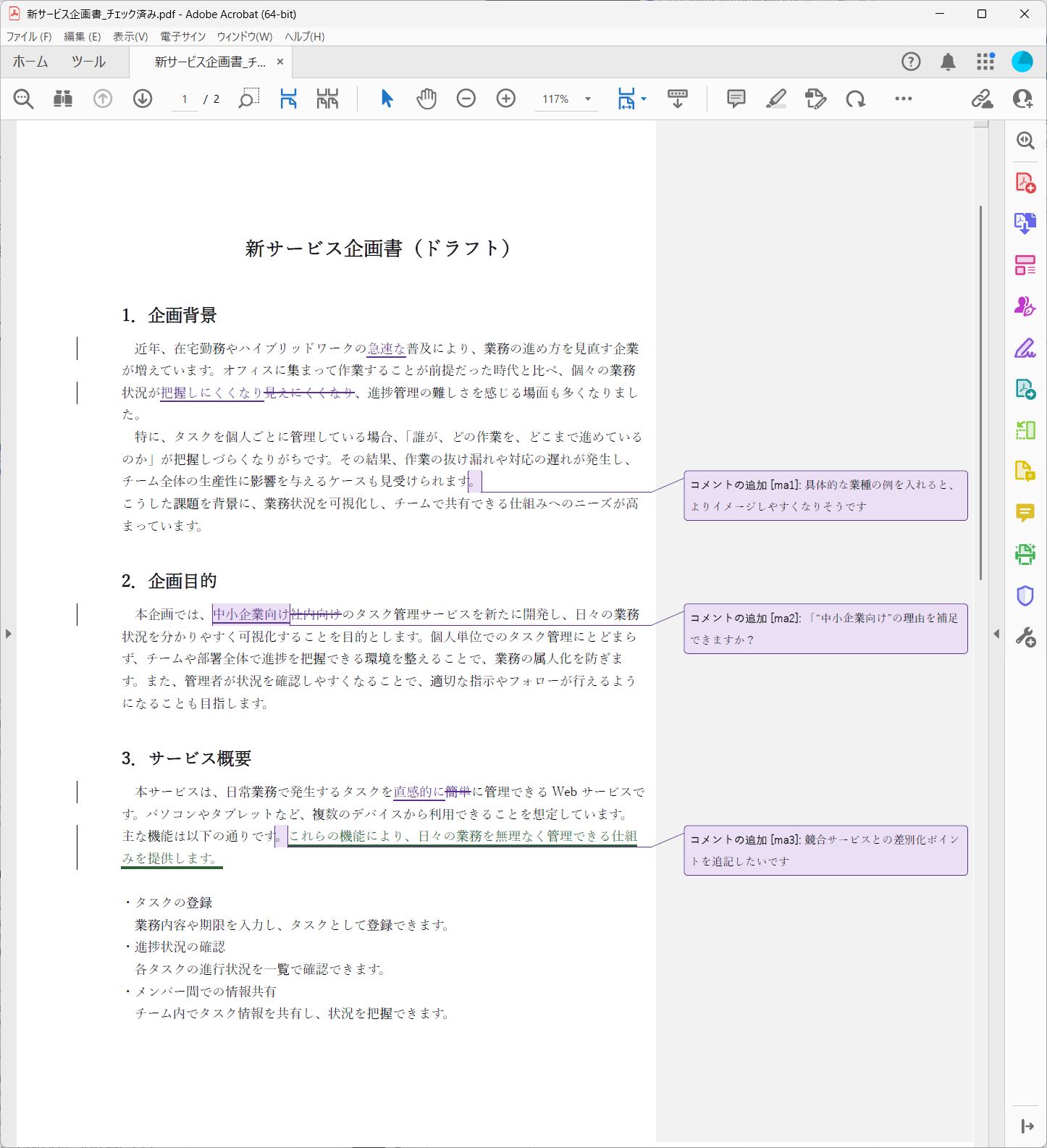Go to next page arrow
The height and width of the screenshot is (1148, 1047).
tap(143, 99)
